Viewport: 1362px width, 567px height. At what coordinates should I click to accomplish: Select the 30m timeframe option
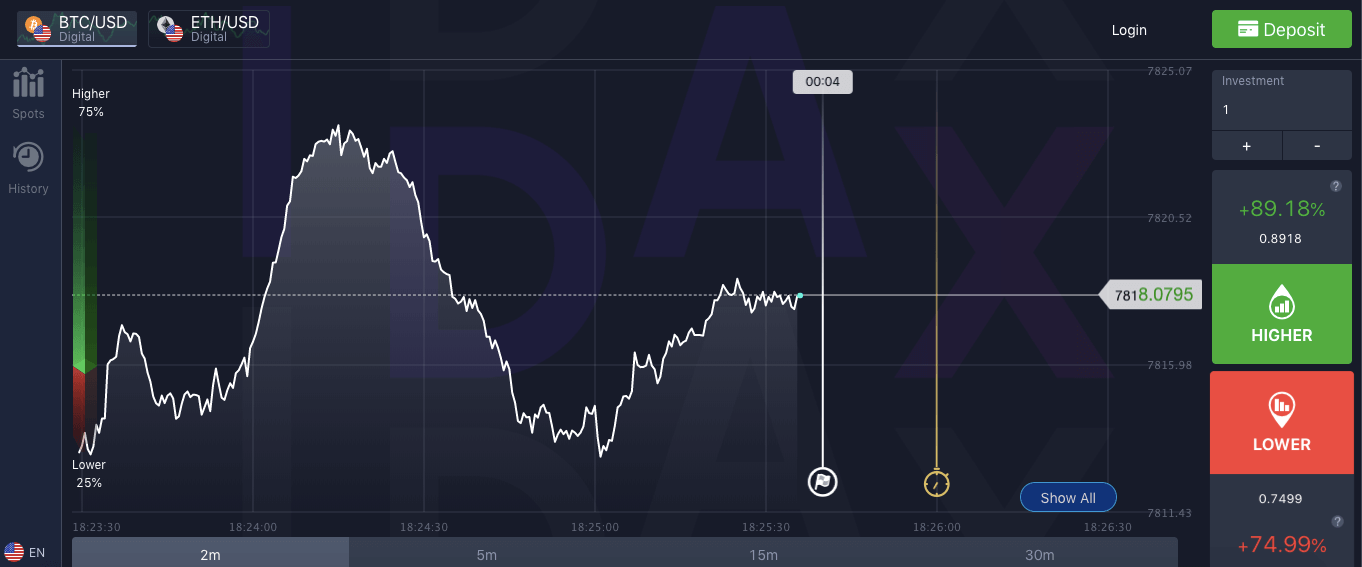[x=1040, y=555]
